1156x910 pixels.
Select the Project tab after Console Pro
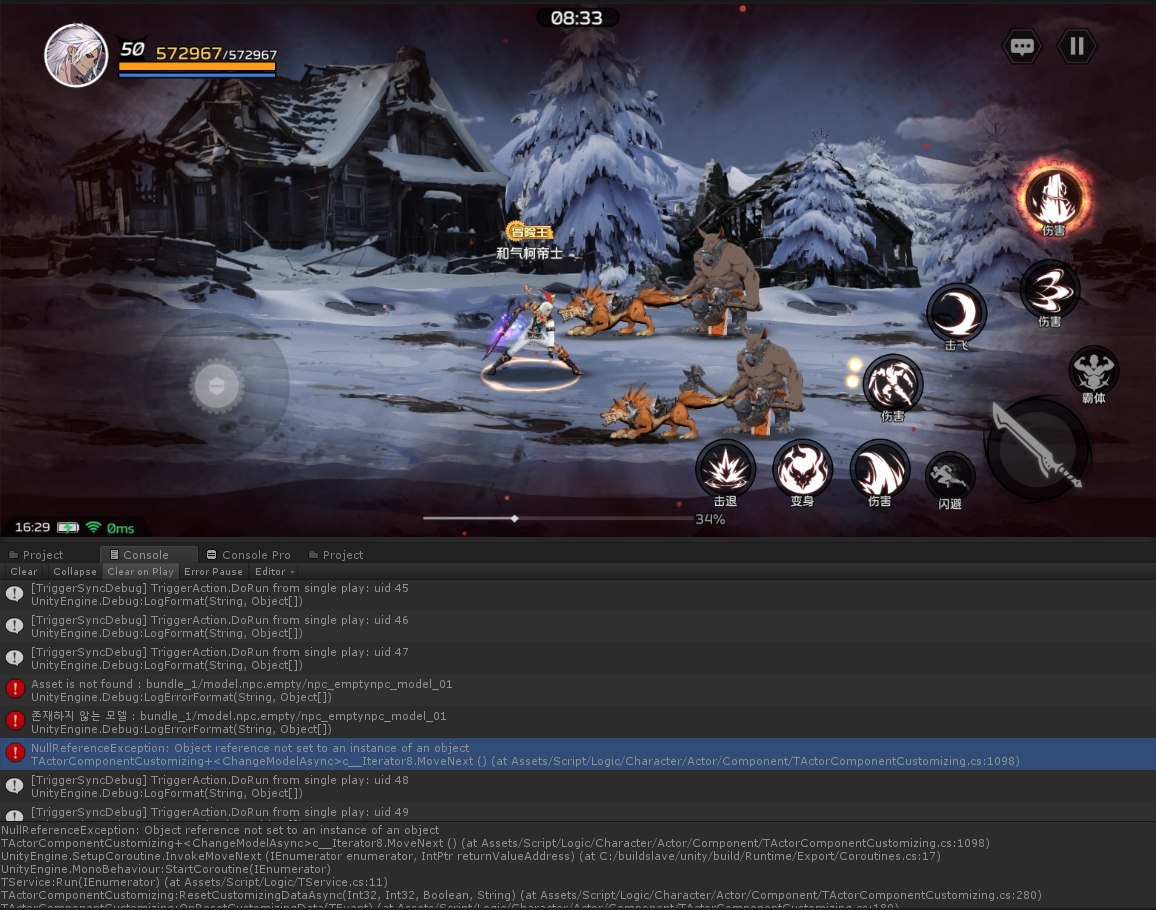click(336, 555)
